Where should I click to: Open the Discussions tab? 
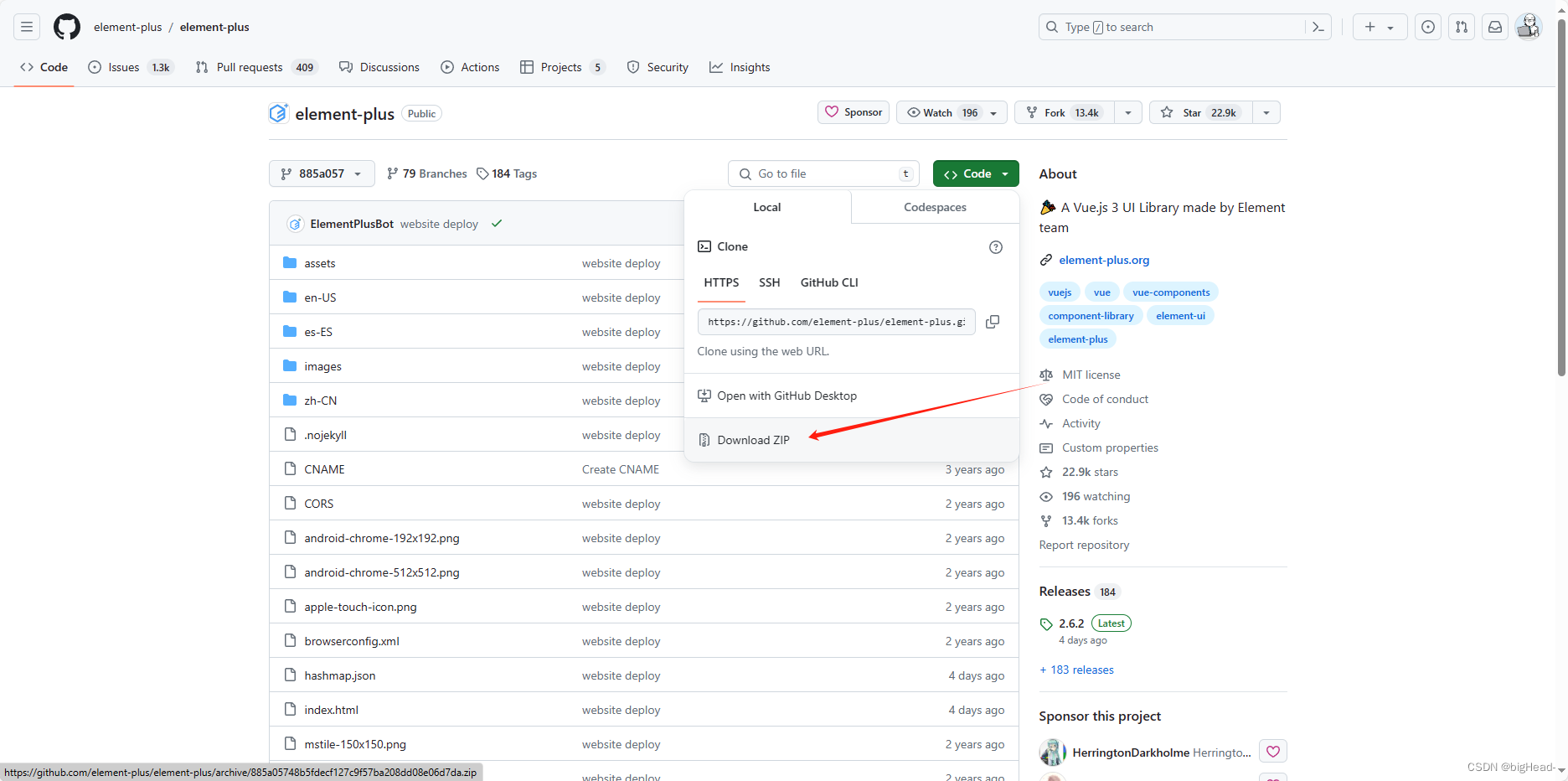[x=379, y=67]
